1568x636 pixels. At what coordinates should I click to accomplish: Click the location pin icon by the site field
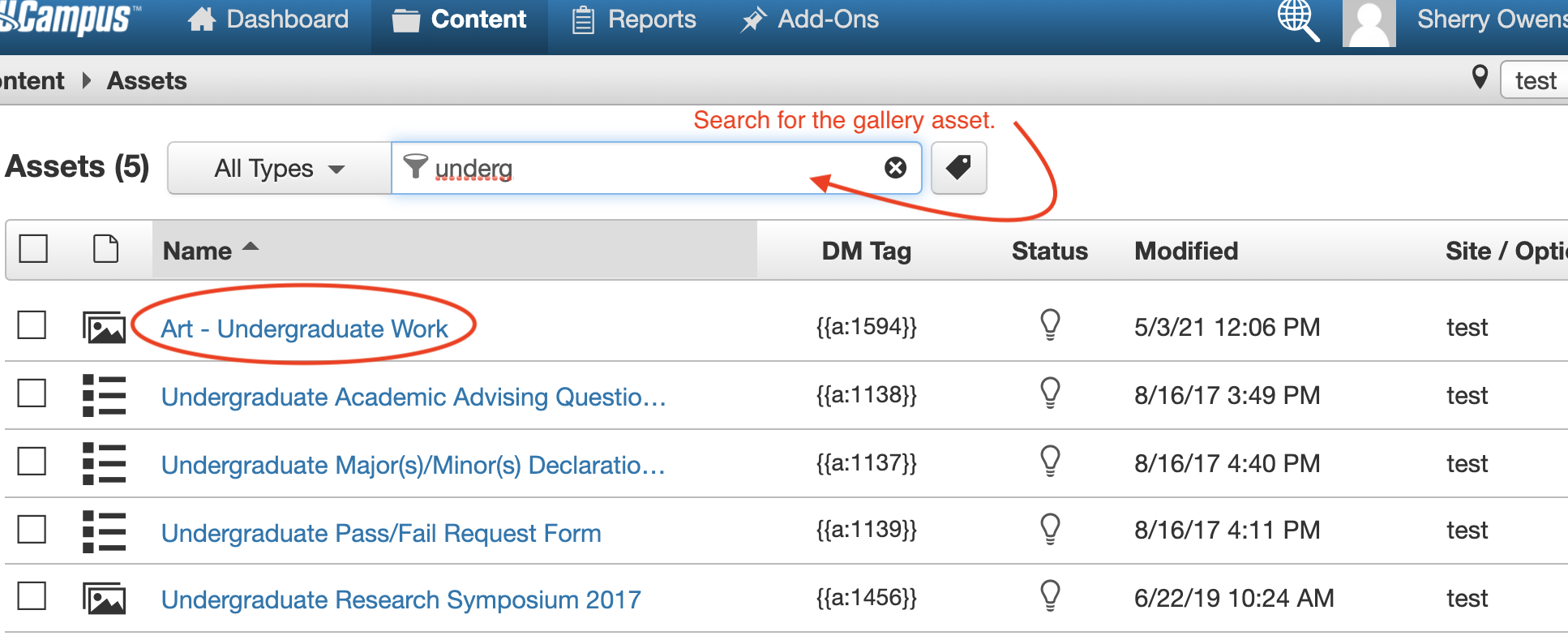(x=1480, y=78)
